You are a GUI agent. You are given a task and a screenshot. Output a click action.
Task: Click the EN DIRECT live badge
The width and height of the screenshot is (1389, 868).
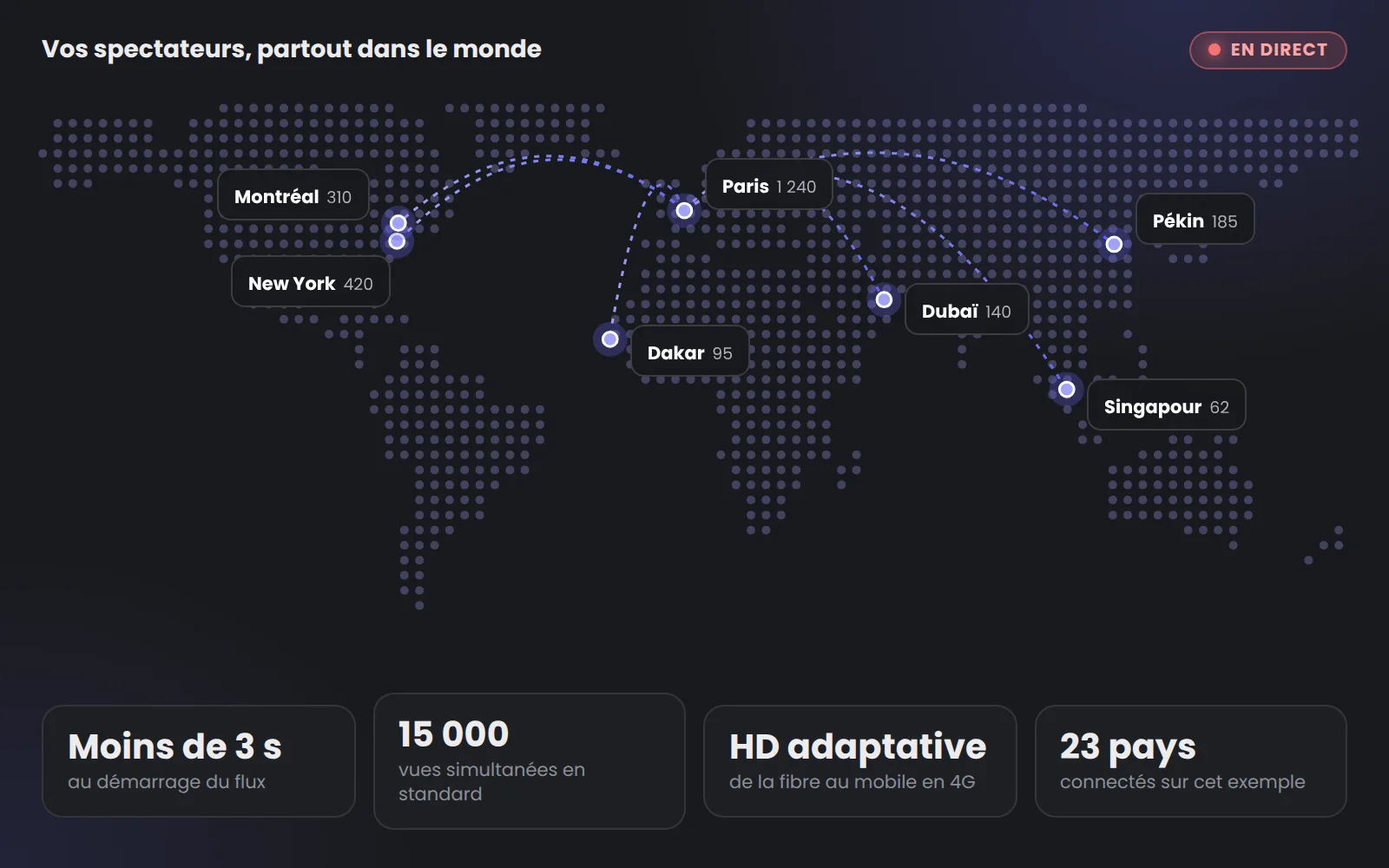click(x=1267, y=50)
